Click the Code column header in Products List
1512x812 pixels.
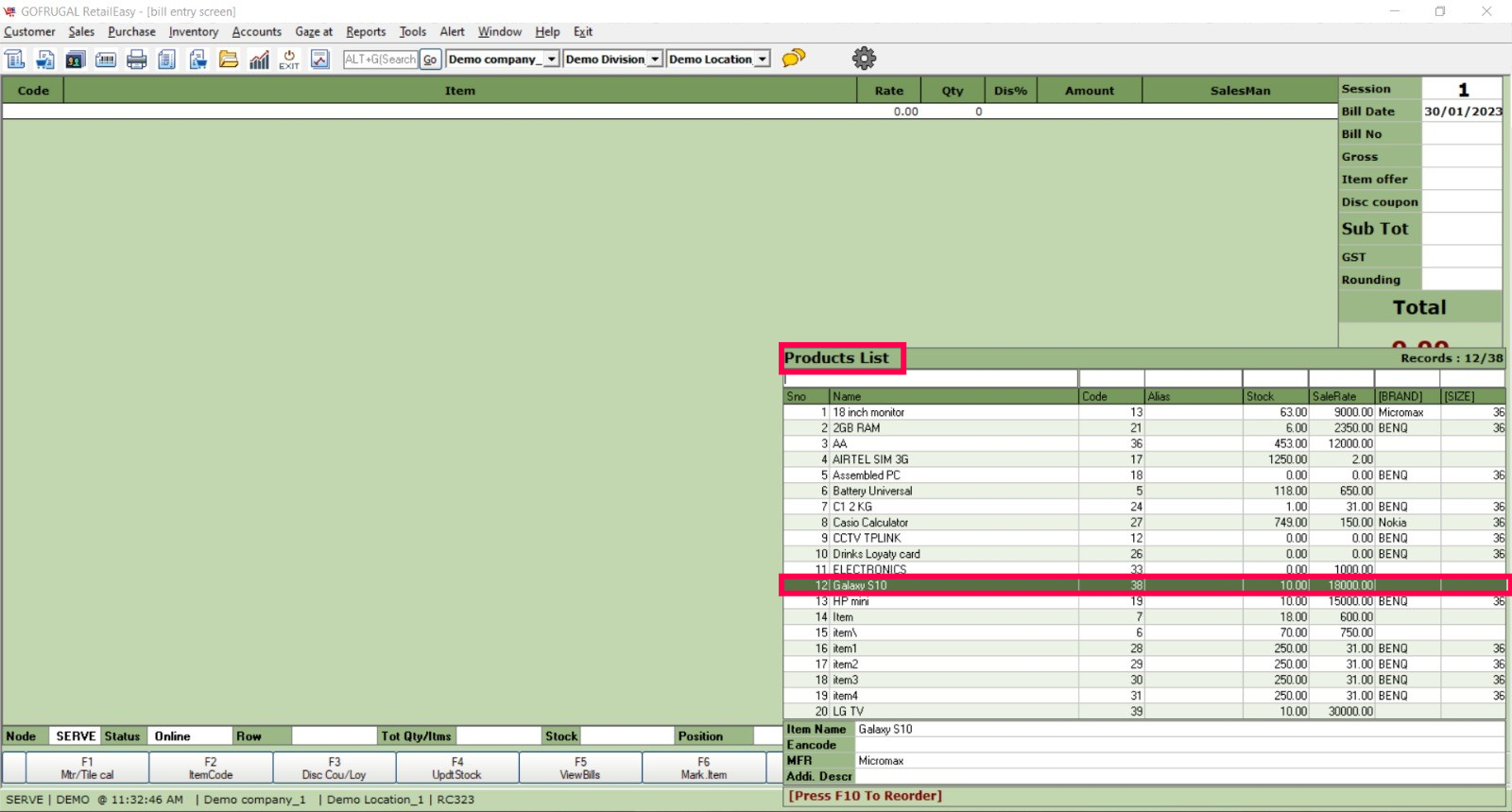click(x=1111, y=396)
